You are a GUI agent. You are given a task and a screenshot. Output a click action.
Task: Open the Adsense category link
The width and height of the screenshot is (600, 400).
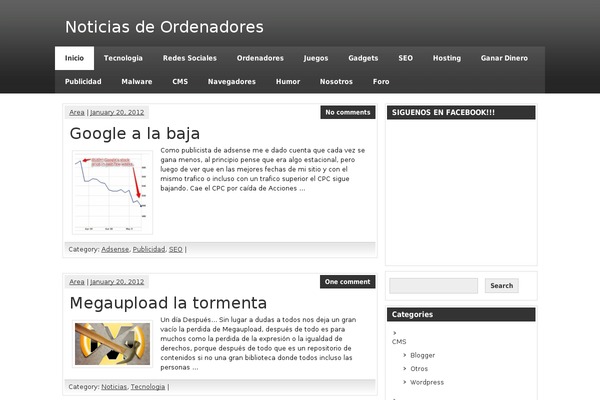(115, 250)
